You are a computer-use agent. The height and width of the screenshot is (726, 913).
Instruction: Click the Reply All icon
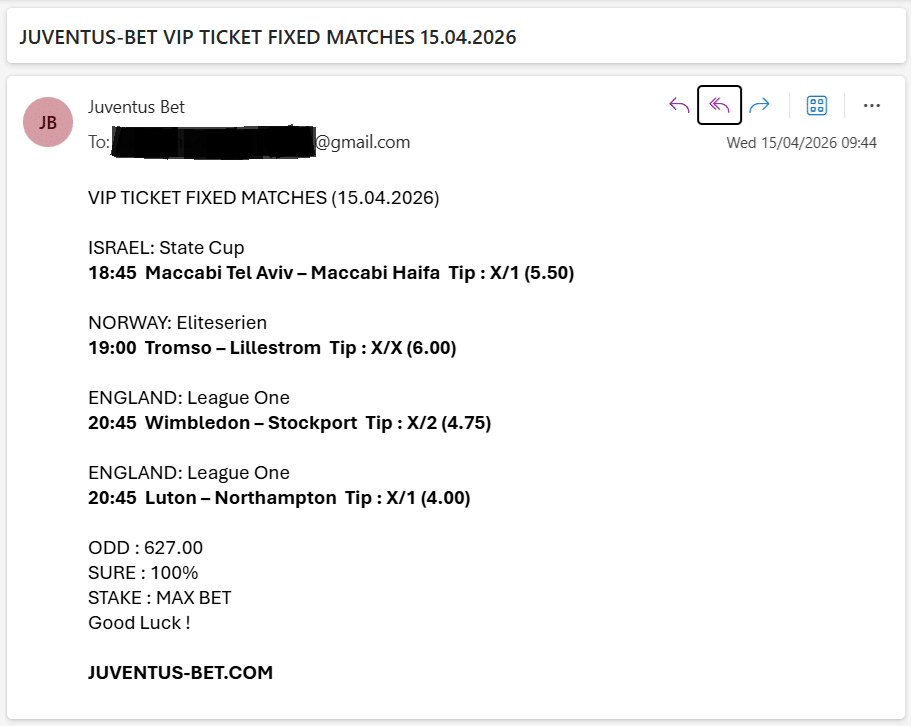(719, 106)
